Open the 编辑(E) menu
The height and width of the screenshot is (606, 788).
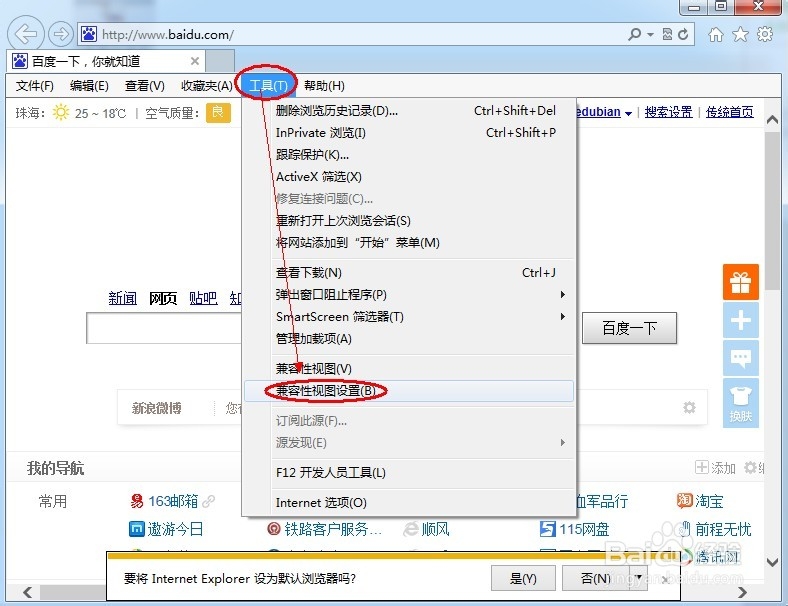[89, 86]
